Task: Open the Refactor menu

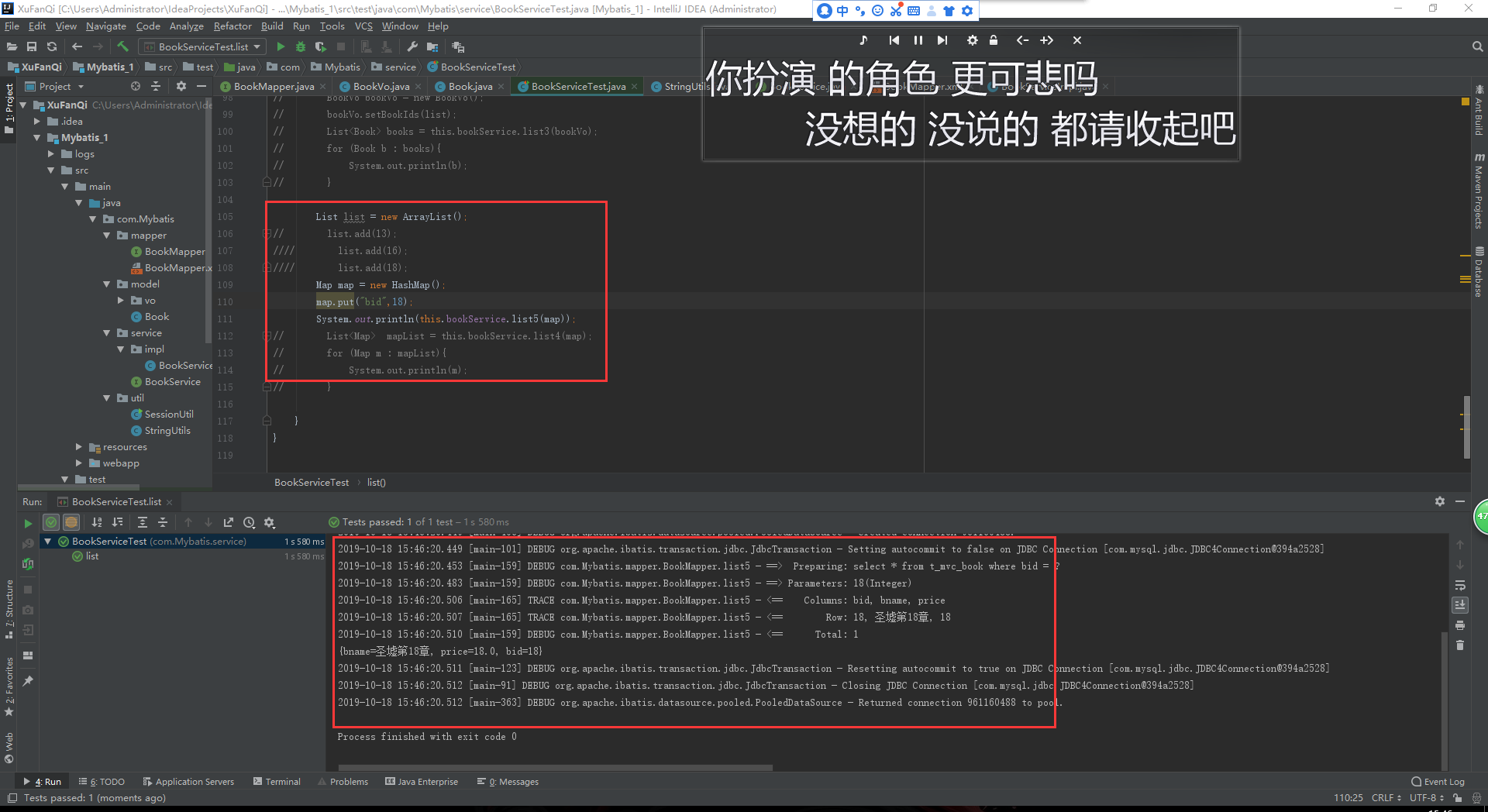Action: pos(232,26)
